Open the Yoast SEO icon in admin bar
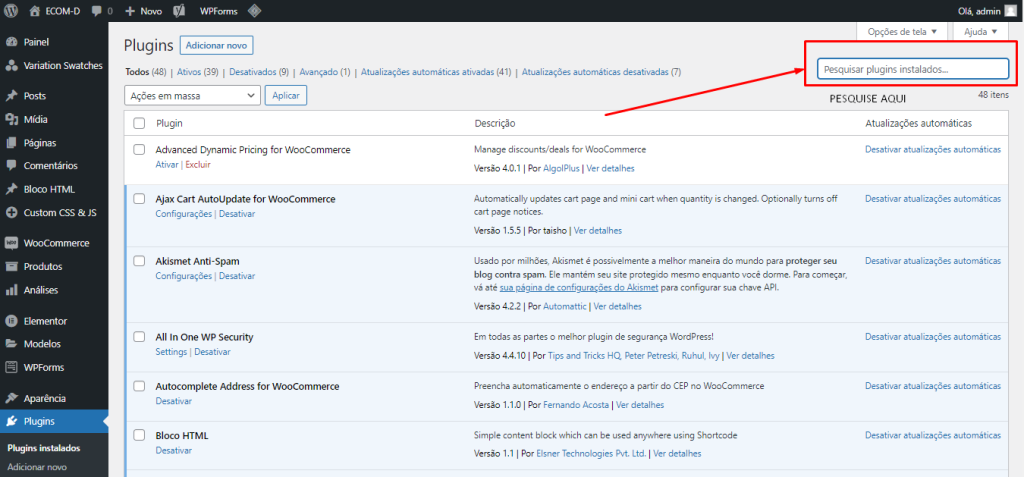Image resolution: width=1024 pixels, height=477 pixels. [x=179, y=11]
